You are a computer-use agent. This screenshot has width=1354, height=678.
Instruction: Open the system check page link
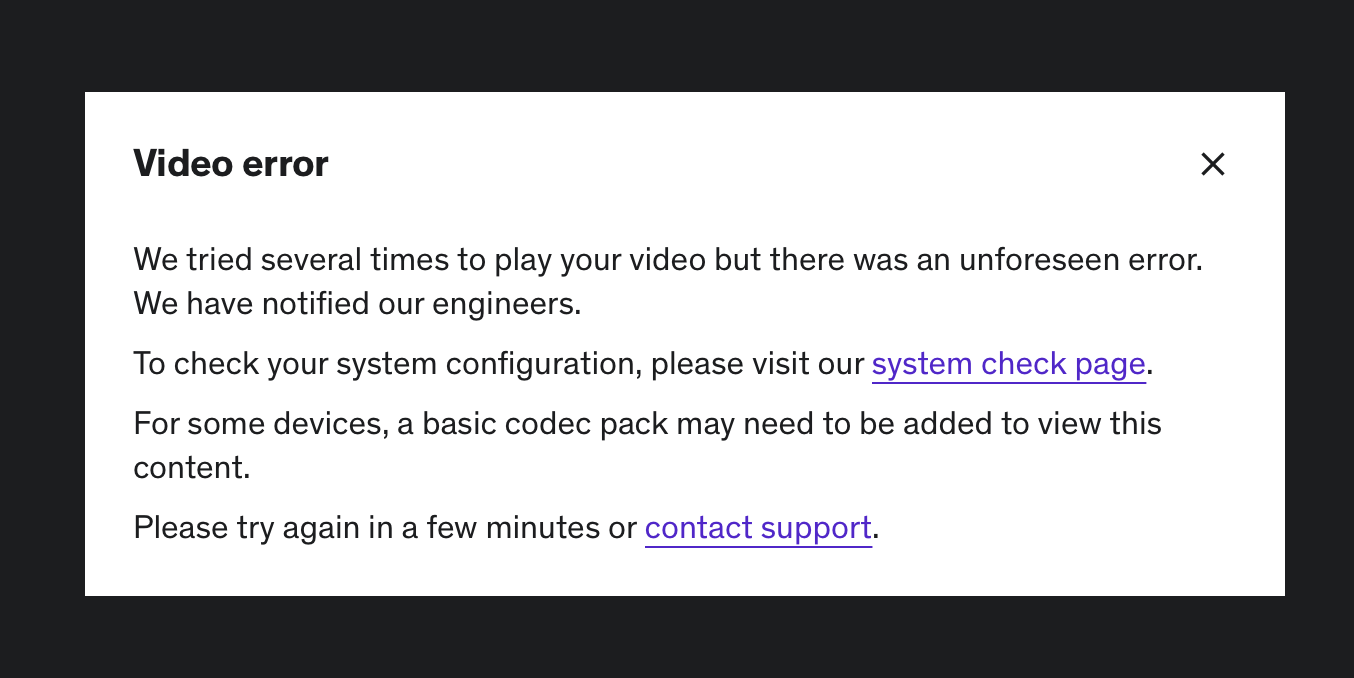1008,364
